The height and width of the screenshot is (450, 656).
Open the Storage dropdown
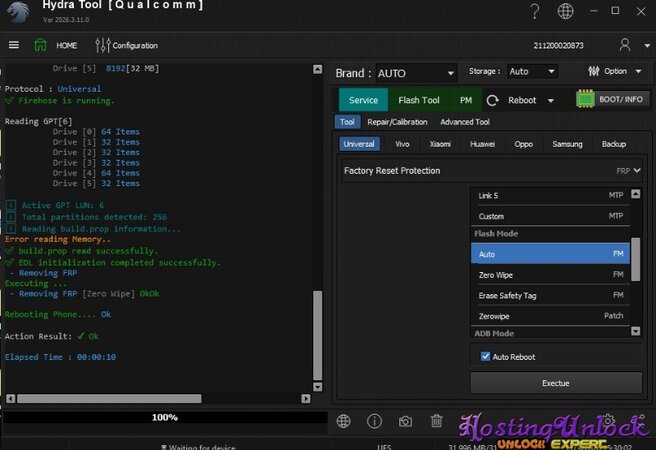pos(532,72)
